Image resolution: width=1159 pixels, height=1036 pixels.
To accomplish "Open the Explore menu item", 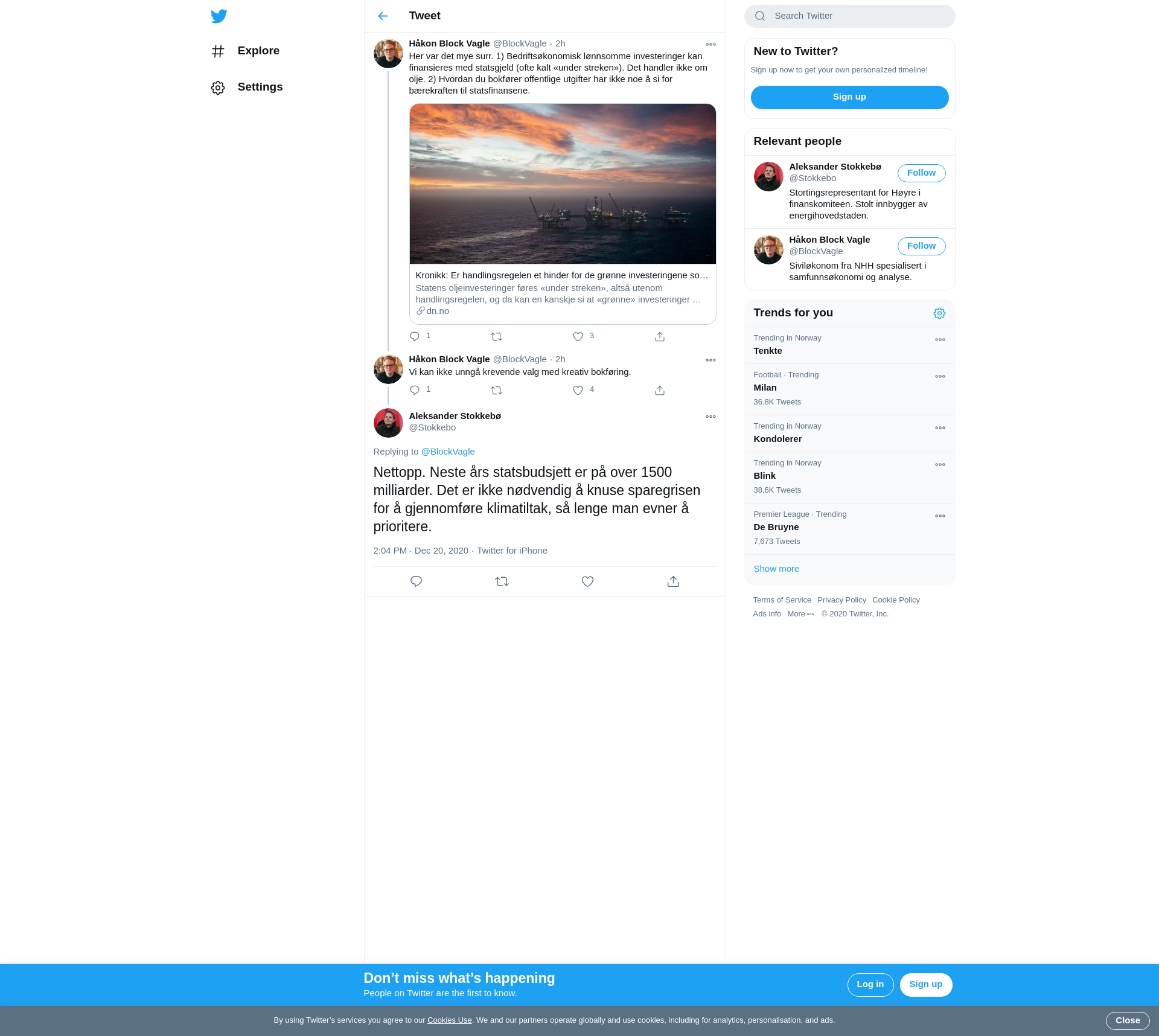I will [x=258, y=51].
